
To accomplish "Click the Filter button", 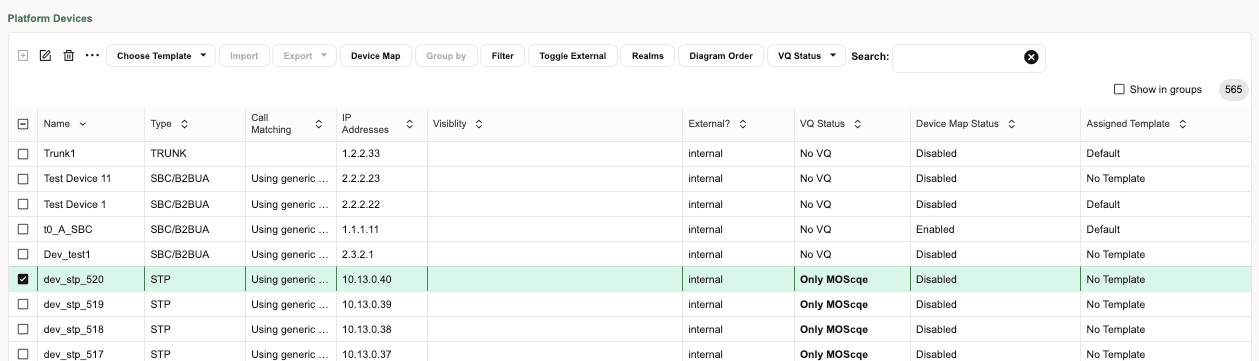I will coord(503,56).
